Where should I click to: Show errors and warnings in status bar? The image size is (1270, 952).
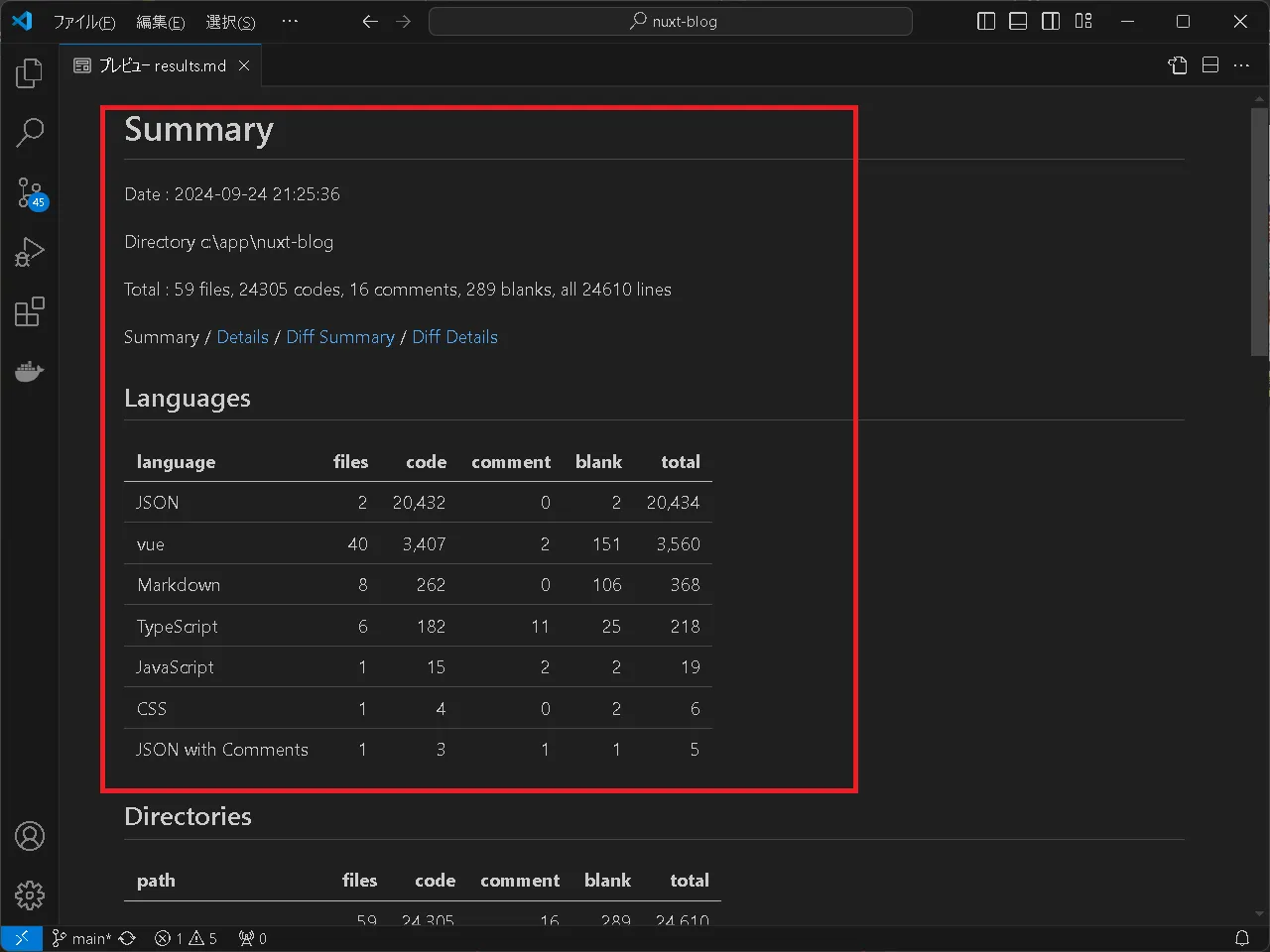[x=186, y=938]
